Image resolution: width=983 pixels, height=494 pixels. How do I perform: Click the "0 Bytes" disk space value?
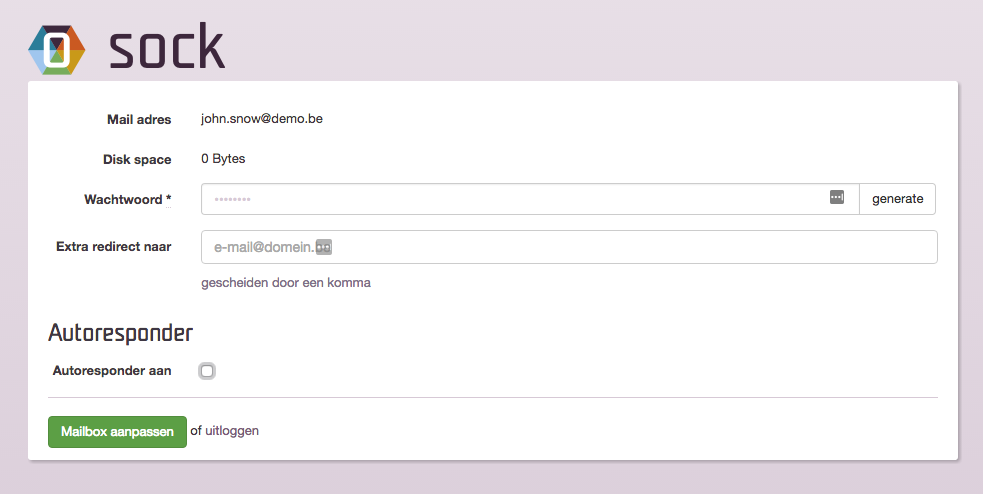coord(223,159)
